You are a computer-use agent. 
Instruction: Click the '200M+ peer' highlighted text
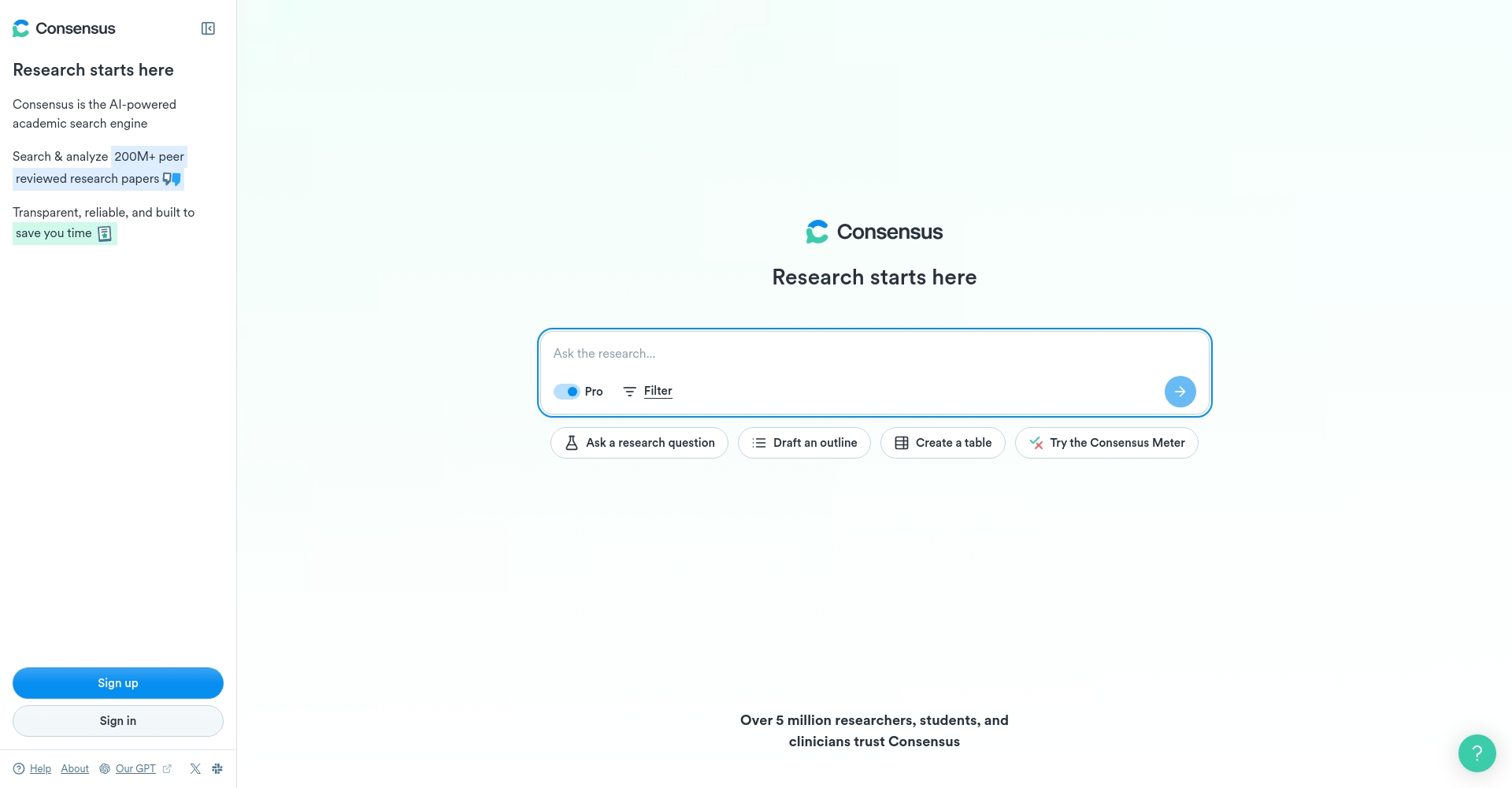(x=149, y=157)
